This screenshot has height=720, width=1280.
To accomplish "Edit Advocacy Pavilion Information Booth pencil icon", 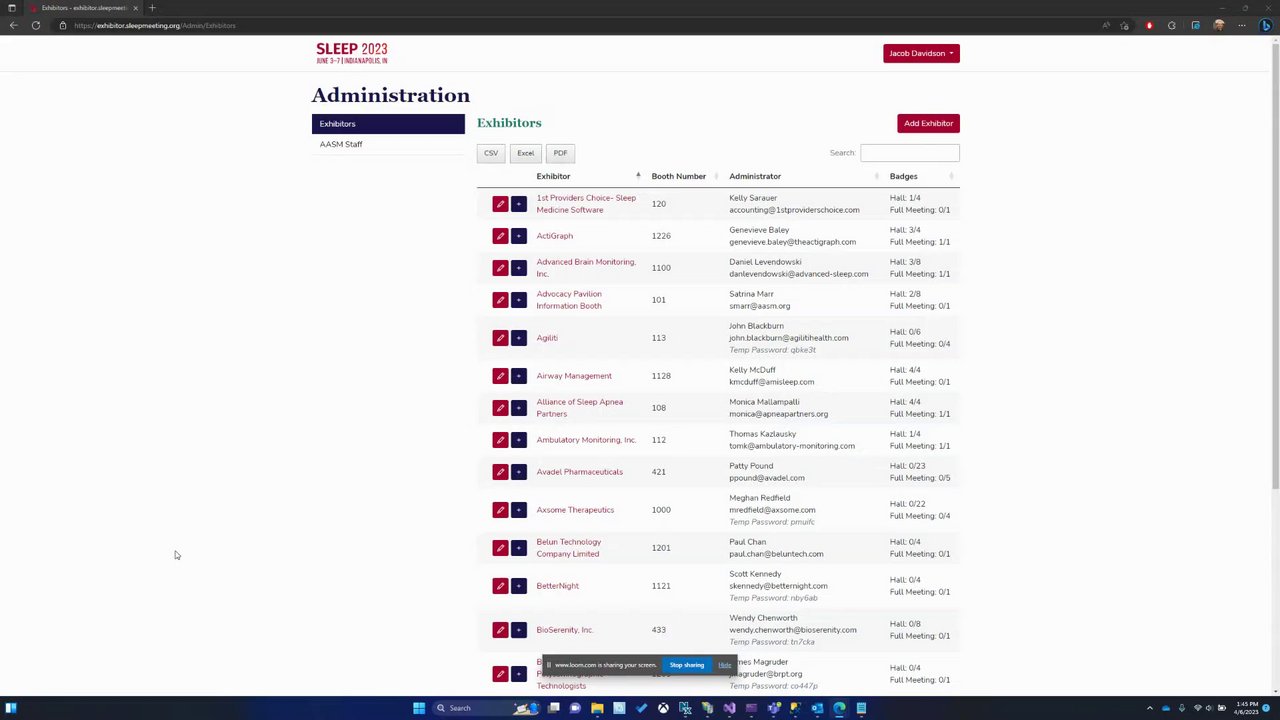I will (500, 300).
